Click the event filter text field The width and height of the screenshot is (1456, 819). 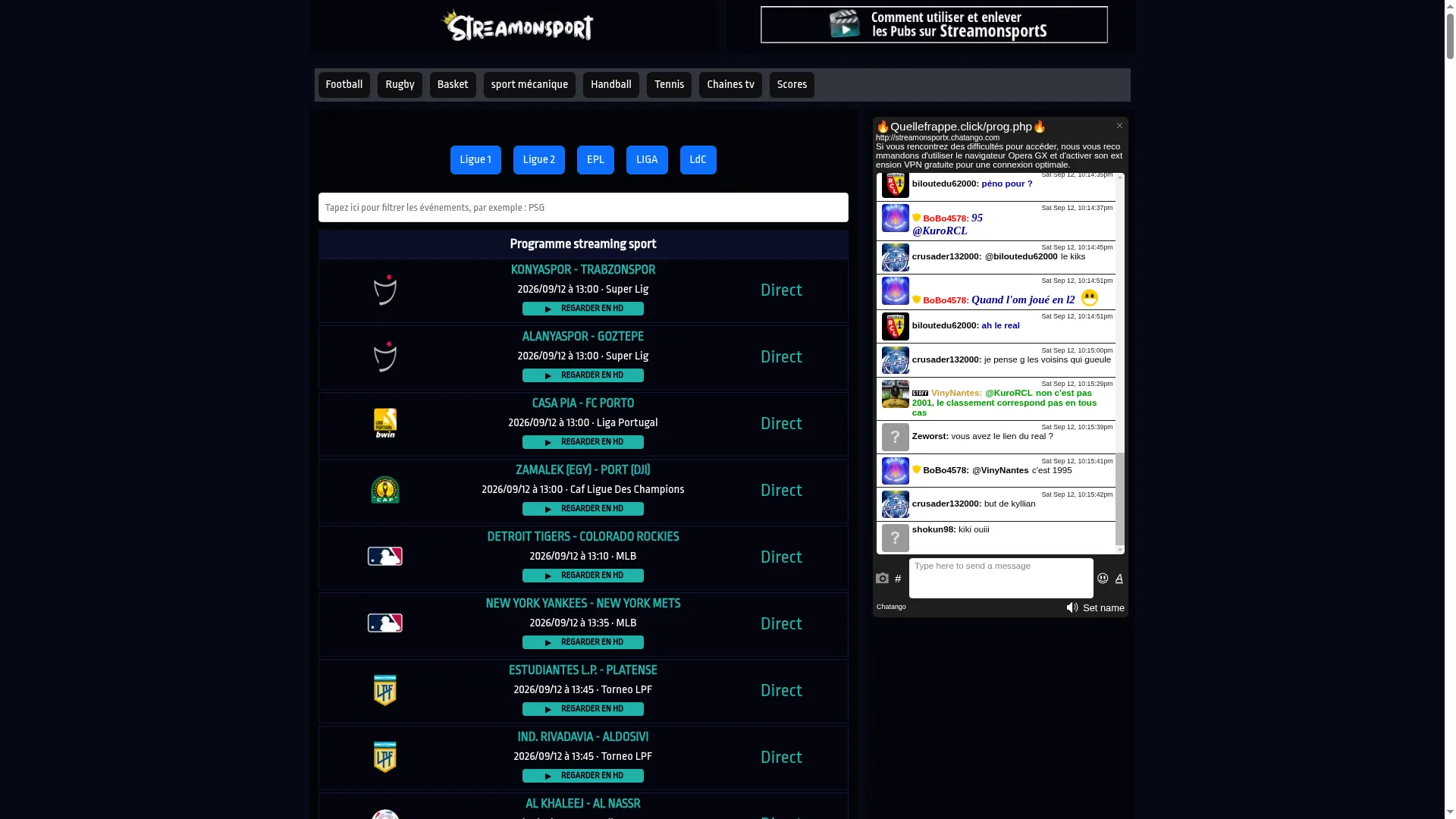[583, 208]
